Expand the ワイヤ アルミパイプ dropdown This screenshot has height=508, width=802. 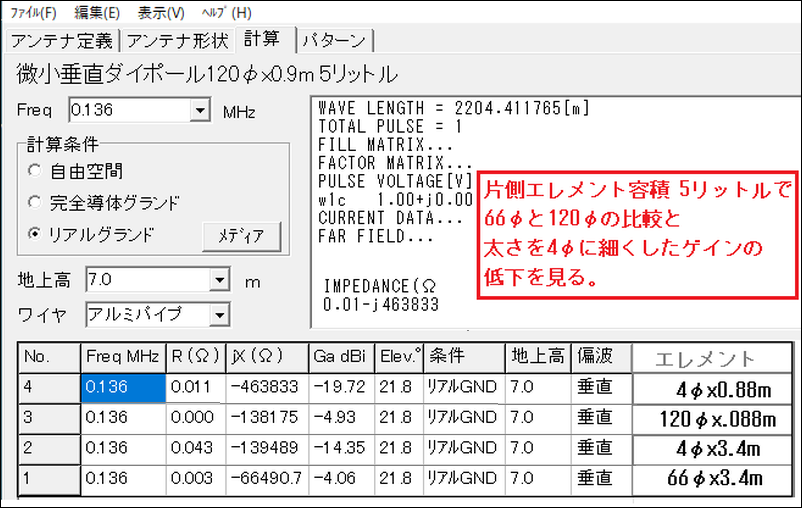click(x=219, y=315)
